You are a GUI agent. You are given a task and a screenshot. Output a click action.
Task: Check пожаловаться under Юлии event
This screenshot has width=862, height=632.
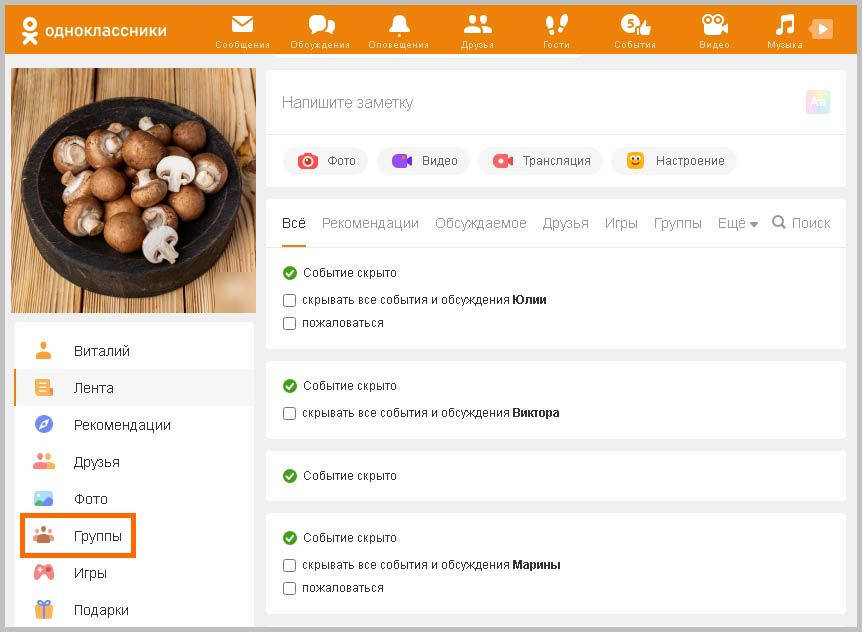click(x=289, y=323)
